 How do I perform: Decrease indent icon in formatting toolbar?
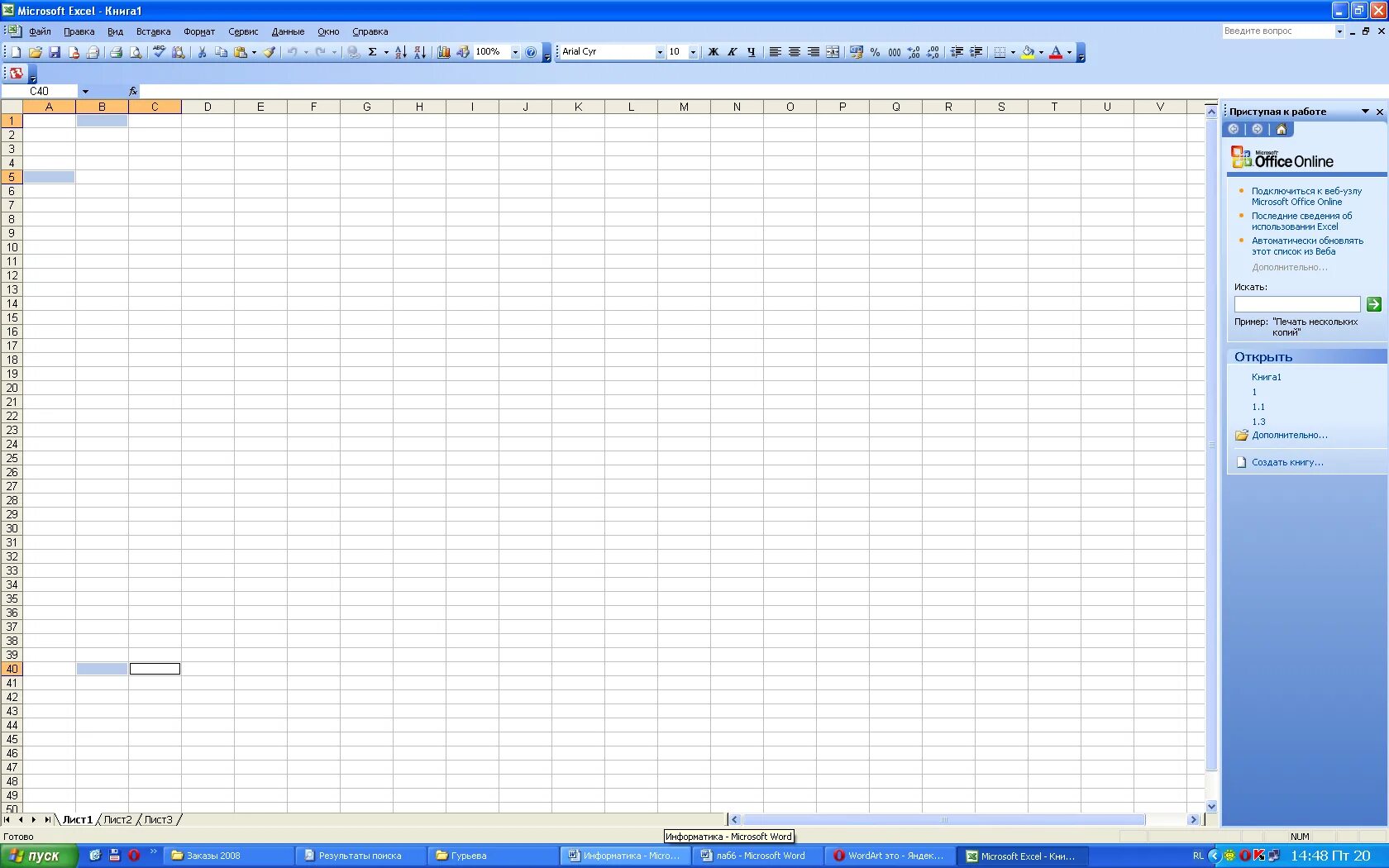[x=957, y=52]
